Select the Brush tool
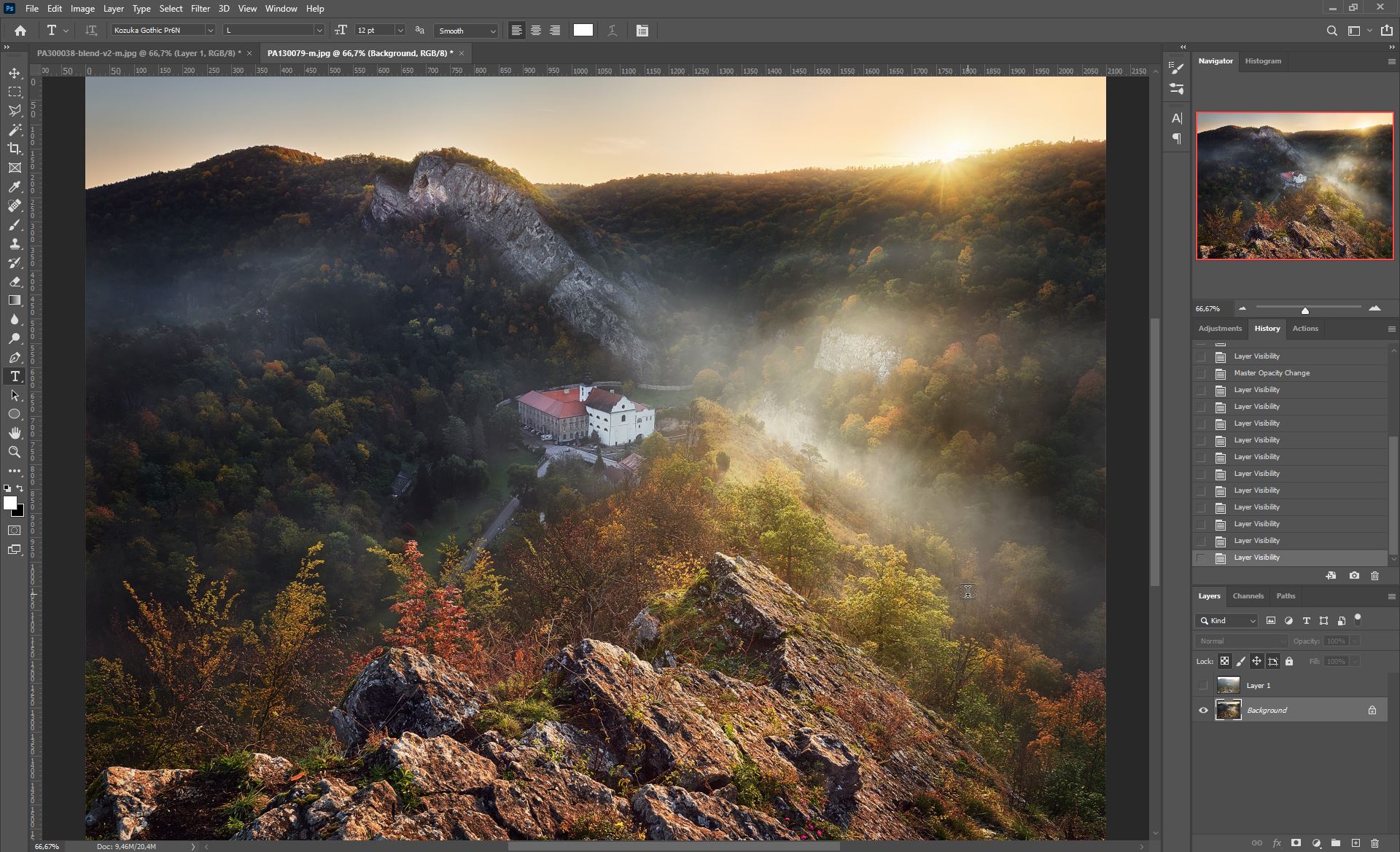 [x=15, y=224]
